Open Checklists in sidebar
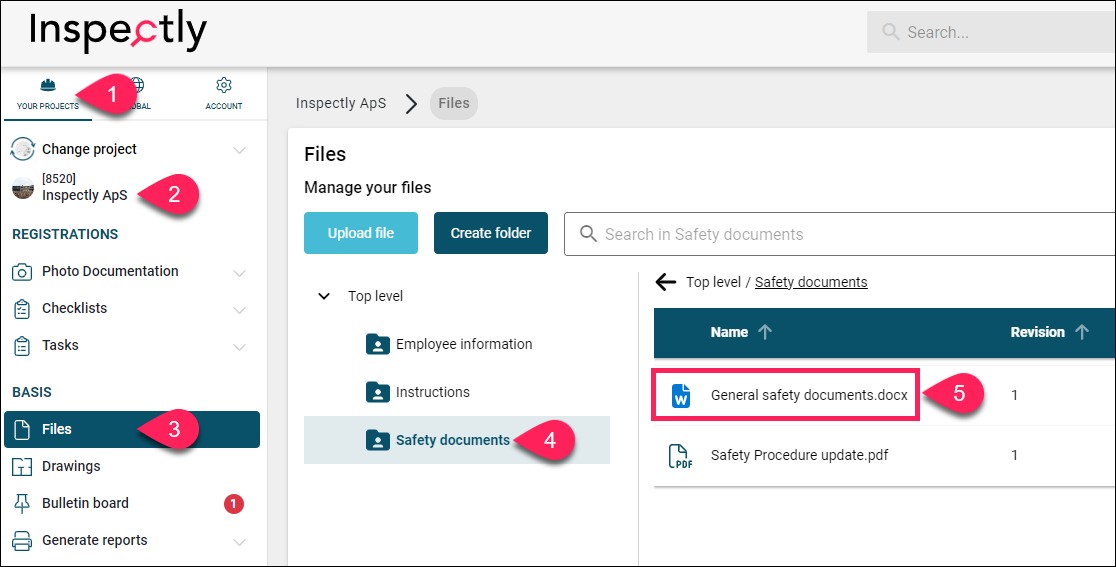The image size is (1116, 567). (74, 308)
